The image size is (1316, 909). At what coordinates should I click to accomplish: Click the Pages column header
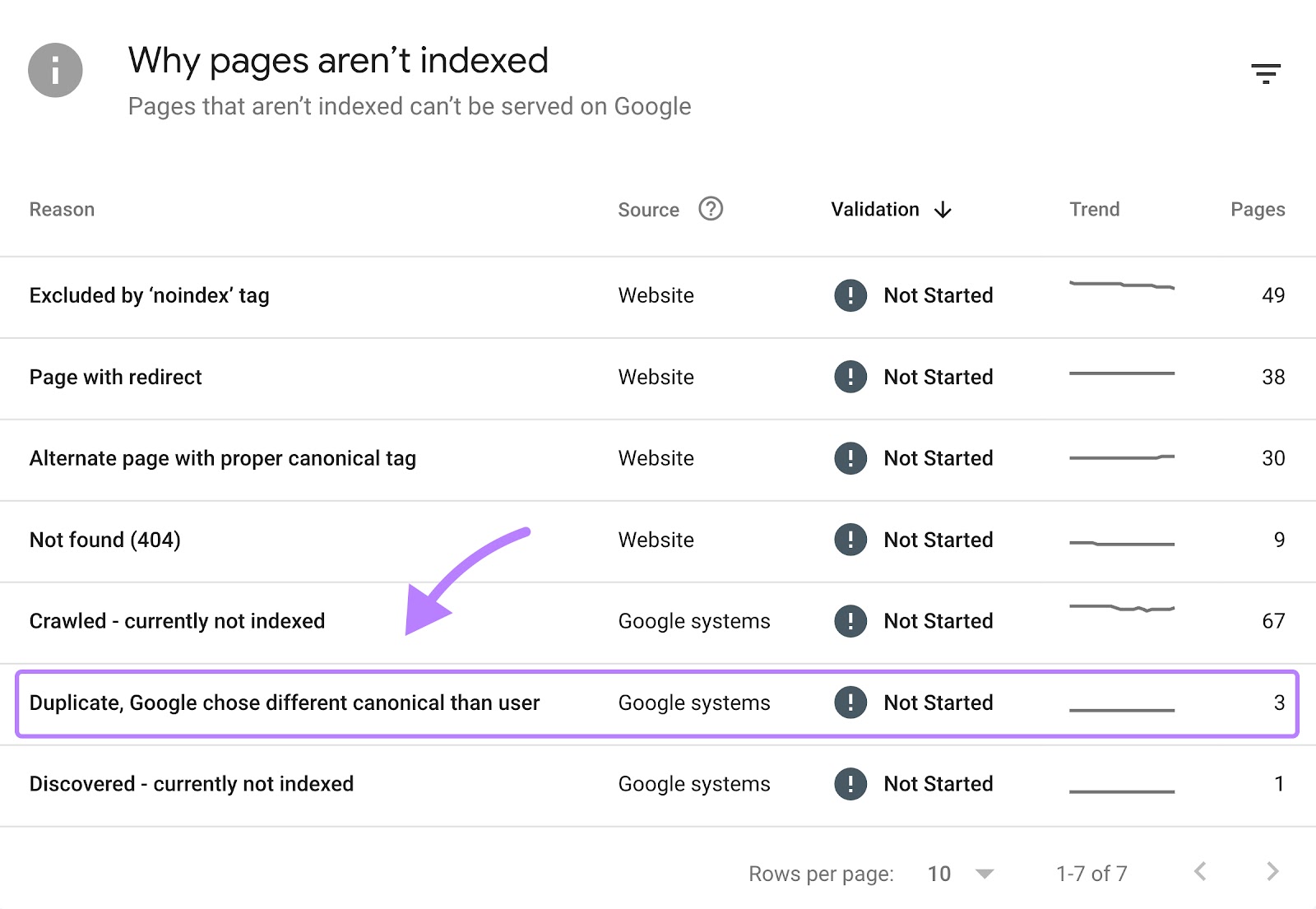[1257, 210]
